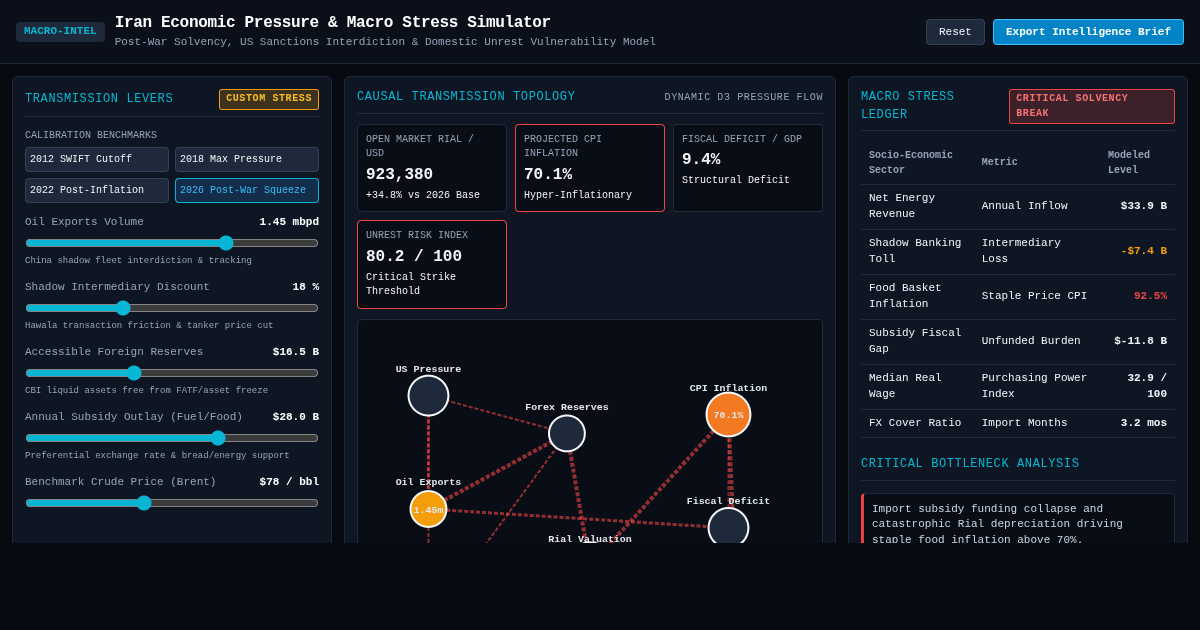Click the Rial Valuation label
The width and height of the screenshot is (1200, 630).
click(x=590, y=539)
